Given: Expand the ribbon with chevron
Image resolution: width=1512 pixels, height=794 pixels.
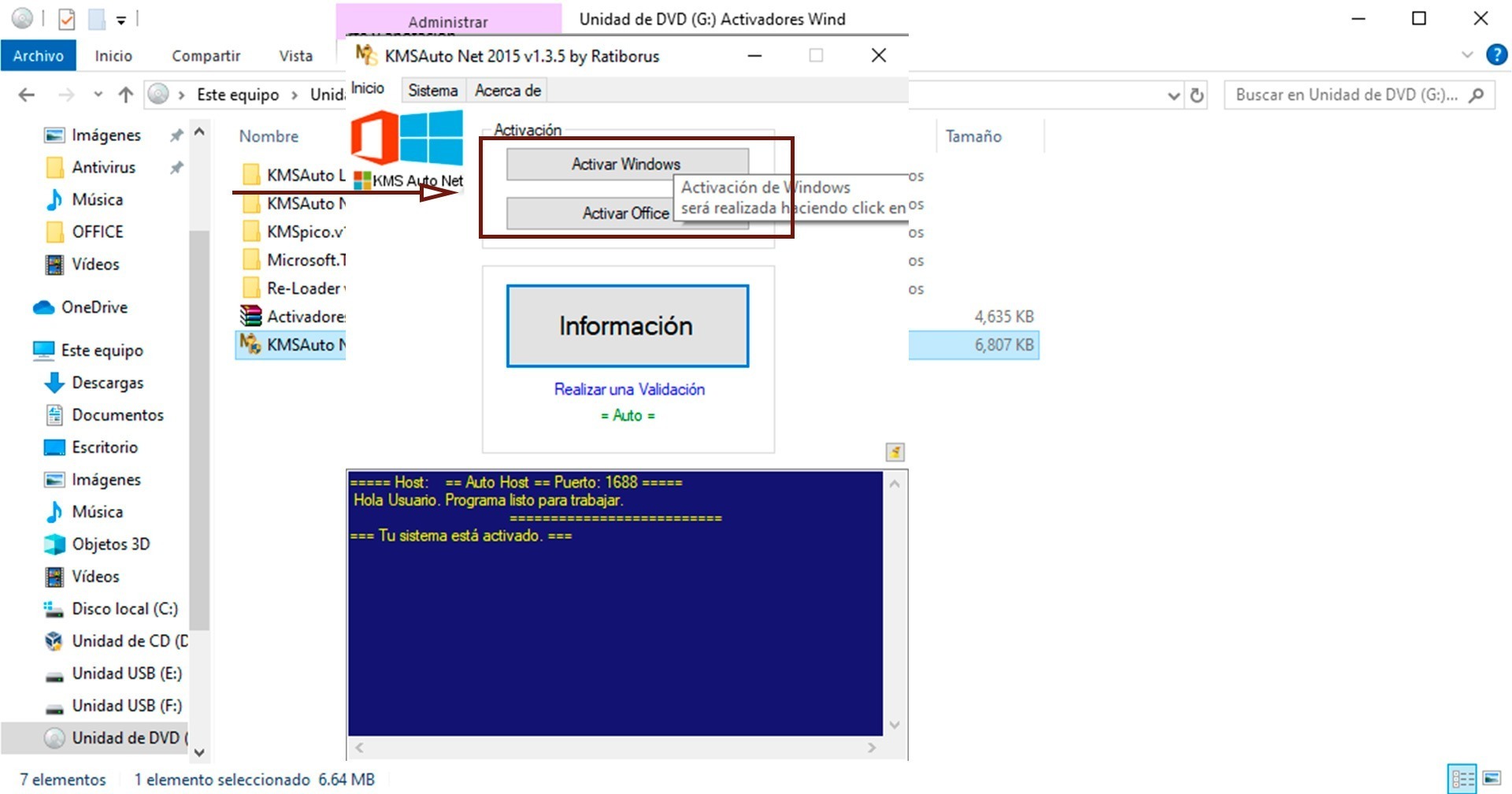Looking at the screenshot, I should tap(1466, 54).
